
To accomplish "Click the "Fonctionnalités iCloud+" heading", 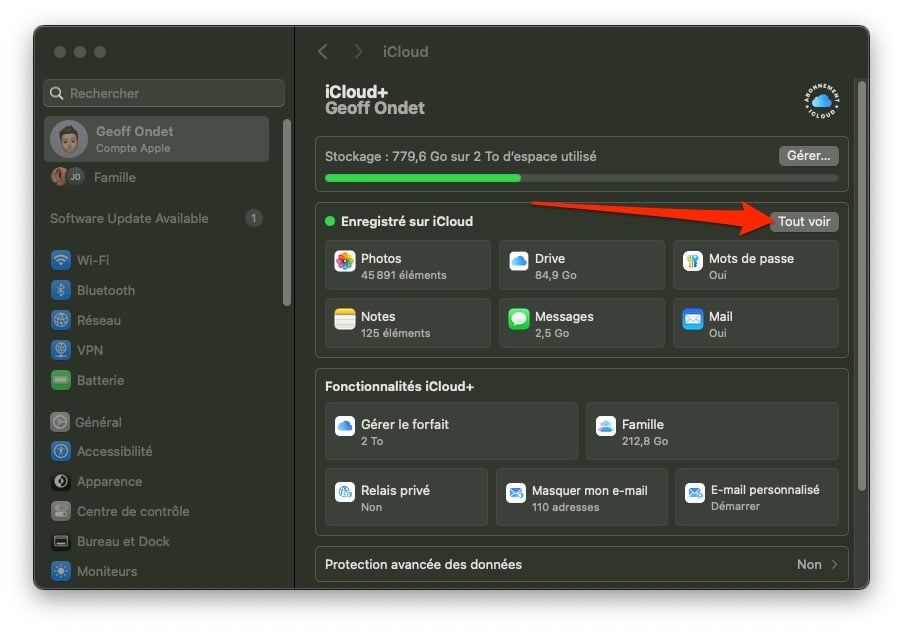I will 399,386.
